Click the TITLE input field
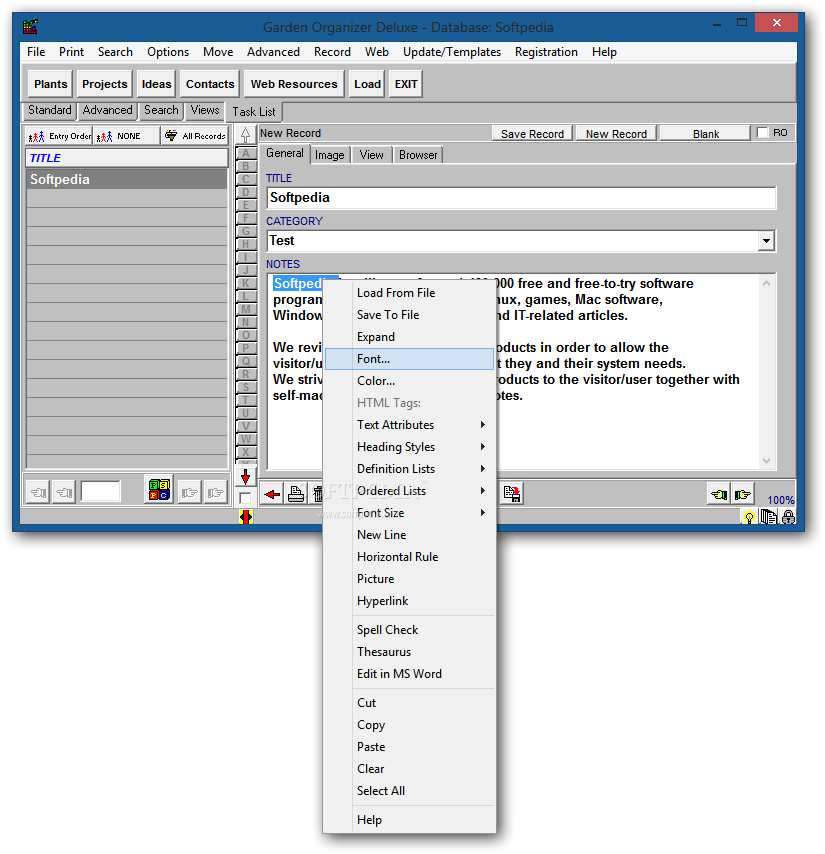The height and width of the screenshot is (854, 825). pos(521,198)
